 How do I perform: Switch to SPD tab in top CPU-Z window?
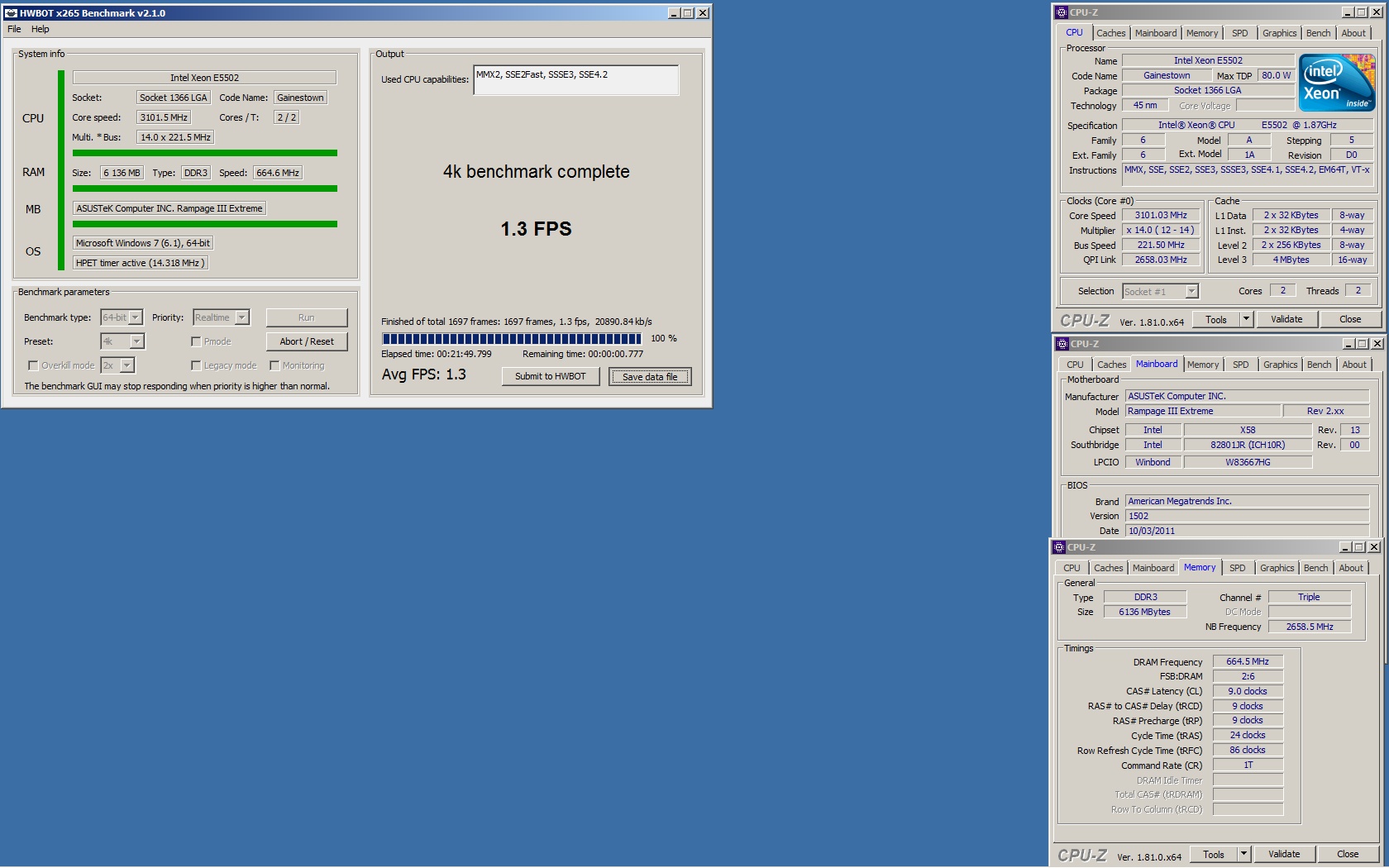(1240, 33)
